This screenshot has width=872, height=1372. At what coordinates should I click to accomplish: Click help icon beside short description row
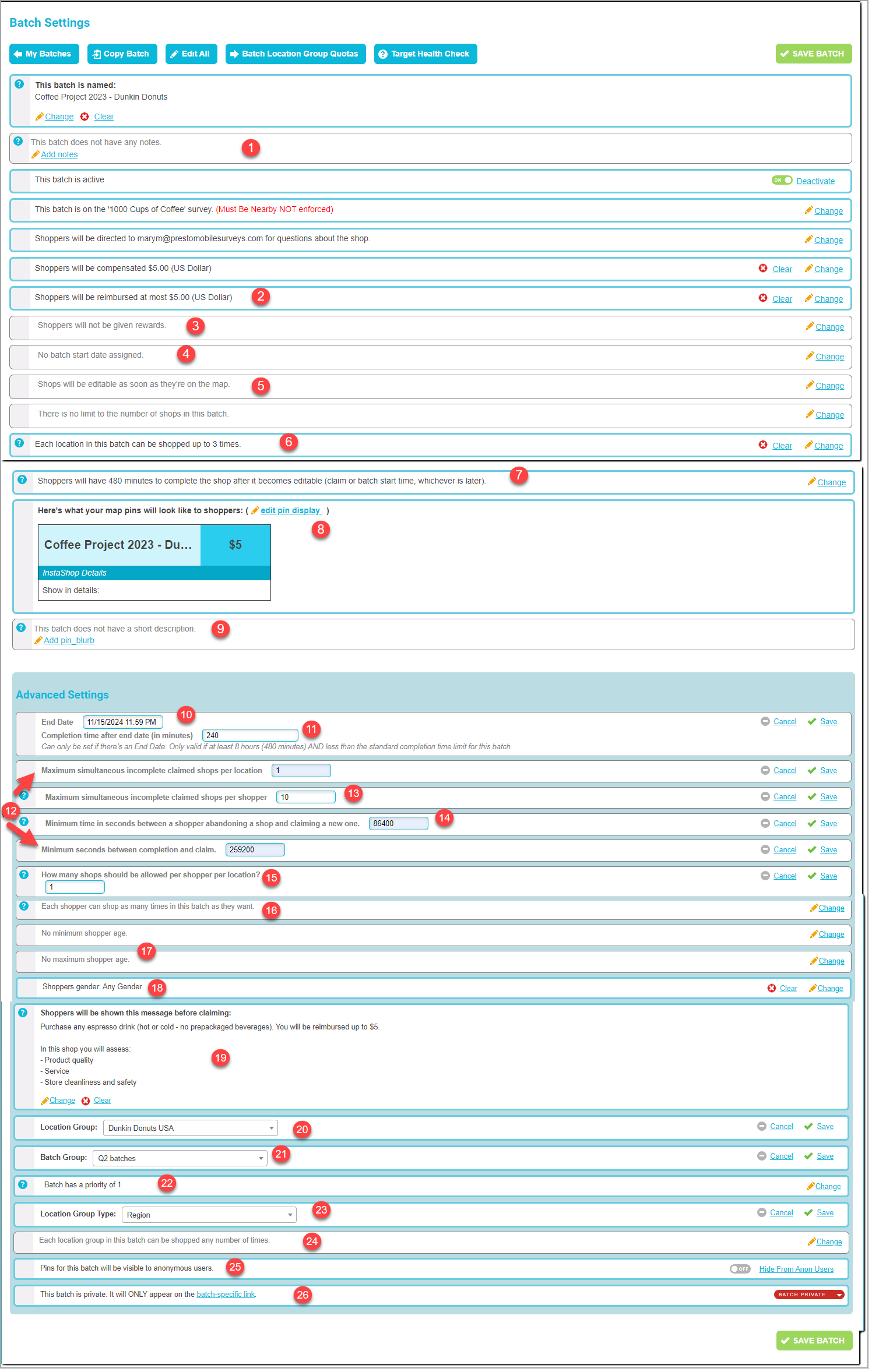coord(21,627)
